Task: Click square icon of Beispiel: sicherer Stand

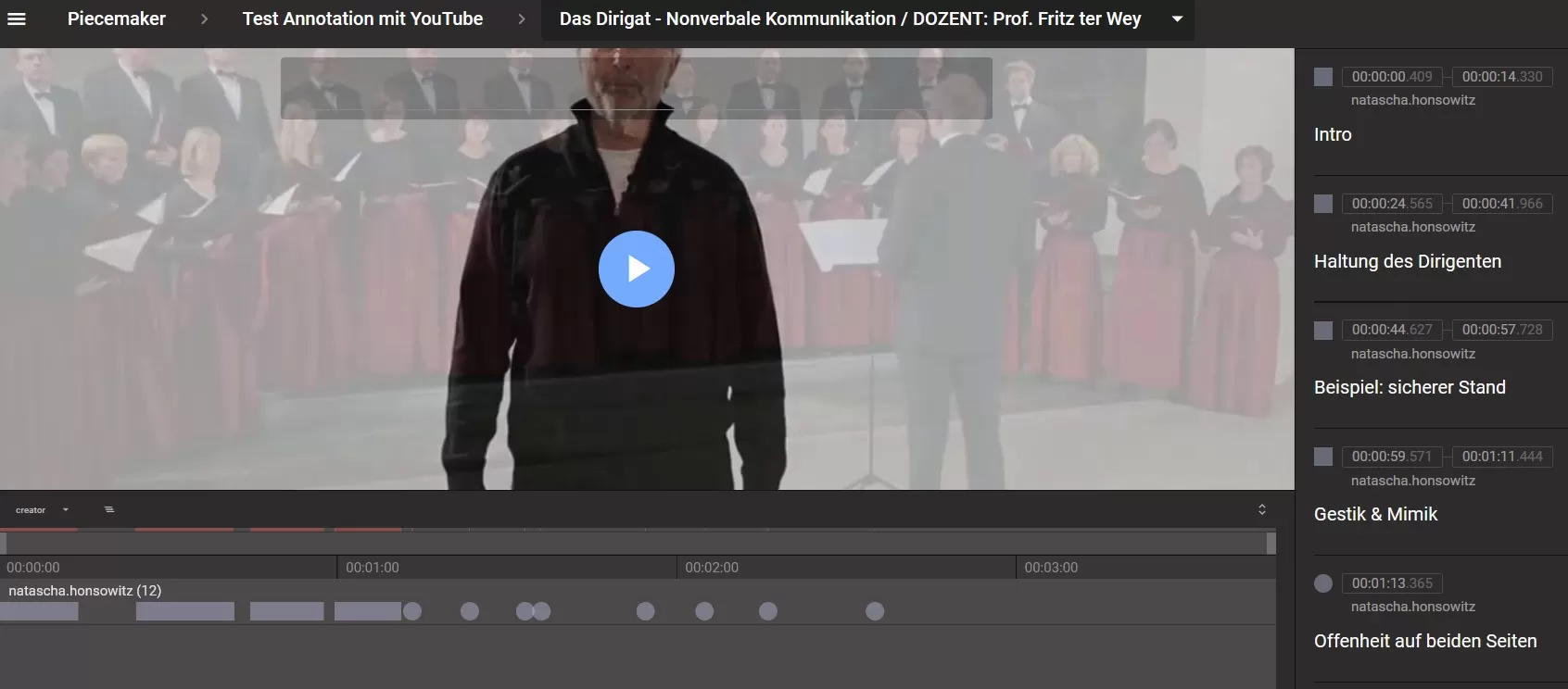Action: 1323,331
